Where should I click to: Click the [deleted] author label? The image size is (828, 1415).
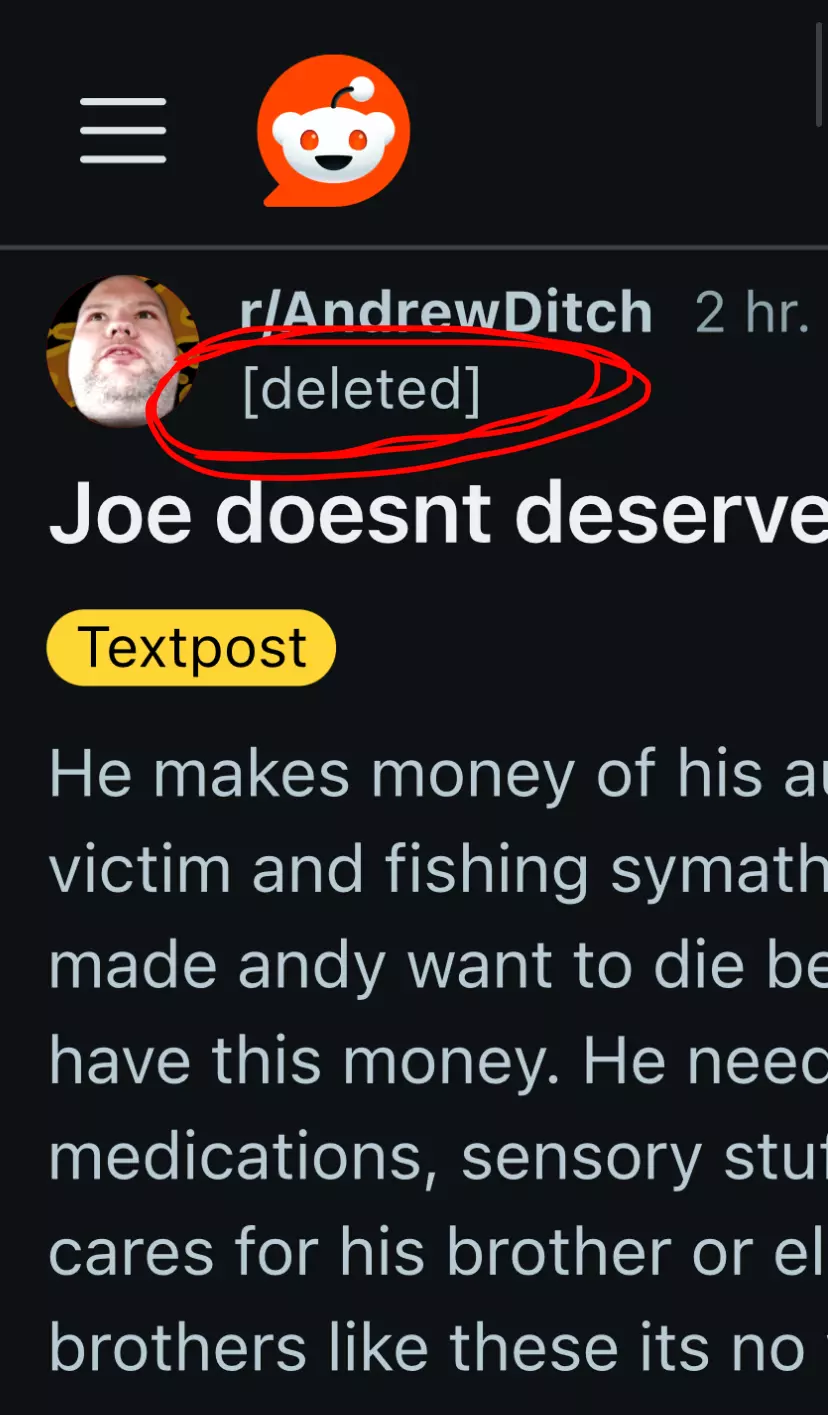pos(361,389)
